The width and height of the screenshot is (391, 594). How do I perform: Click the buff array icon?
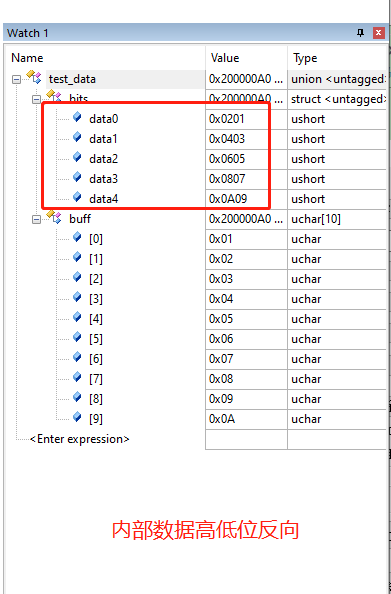point(53,217)
